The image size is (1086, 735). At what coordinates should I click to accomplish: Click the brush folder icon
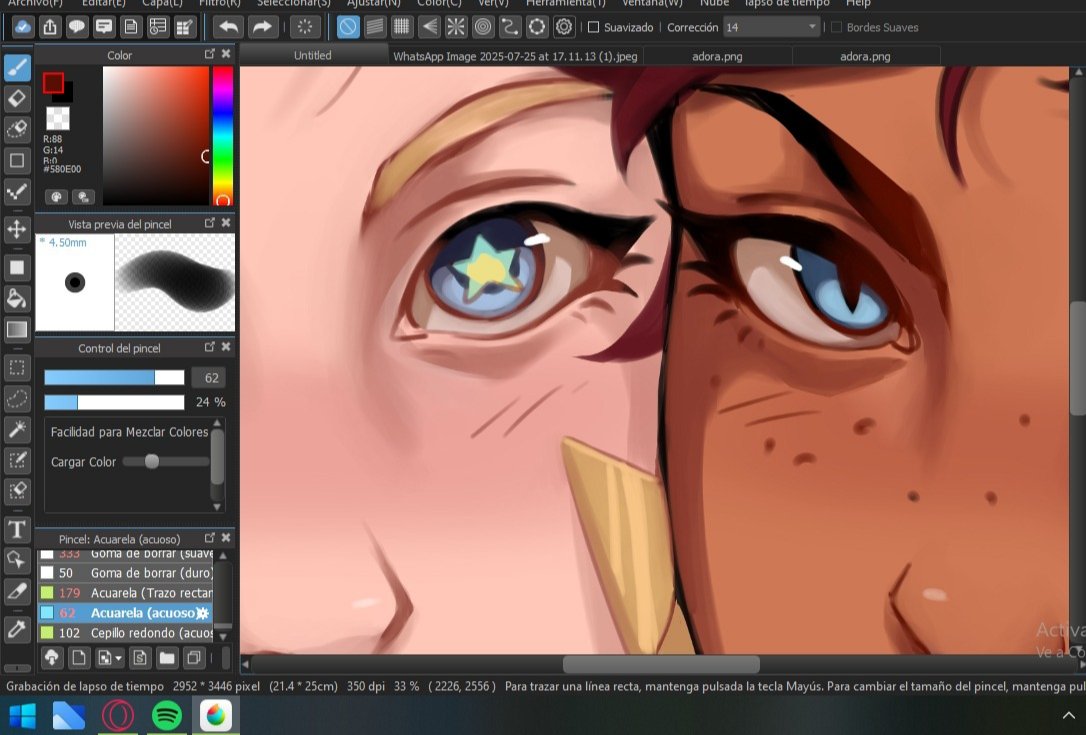[167, 657]
